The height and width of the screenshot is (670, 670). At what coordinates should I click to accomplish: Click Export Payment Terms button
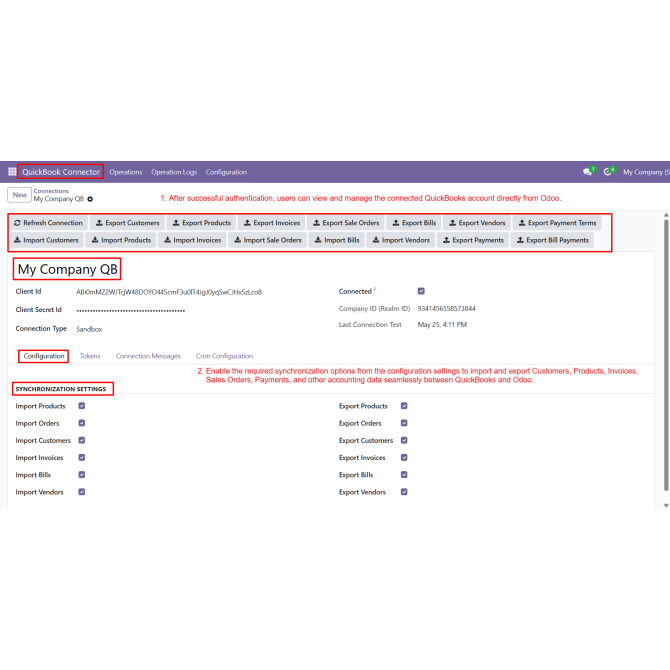(x=557, y=223)
